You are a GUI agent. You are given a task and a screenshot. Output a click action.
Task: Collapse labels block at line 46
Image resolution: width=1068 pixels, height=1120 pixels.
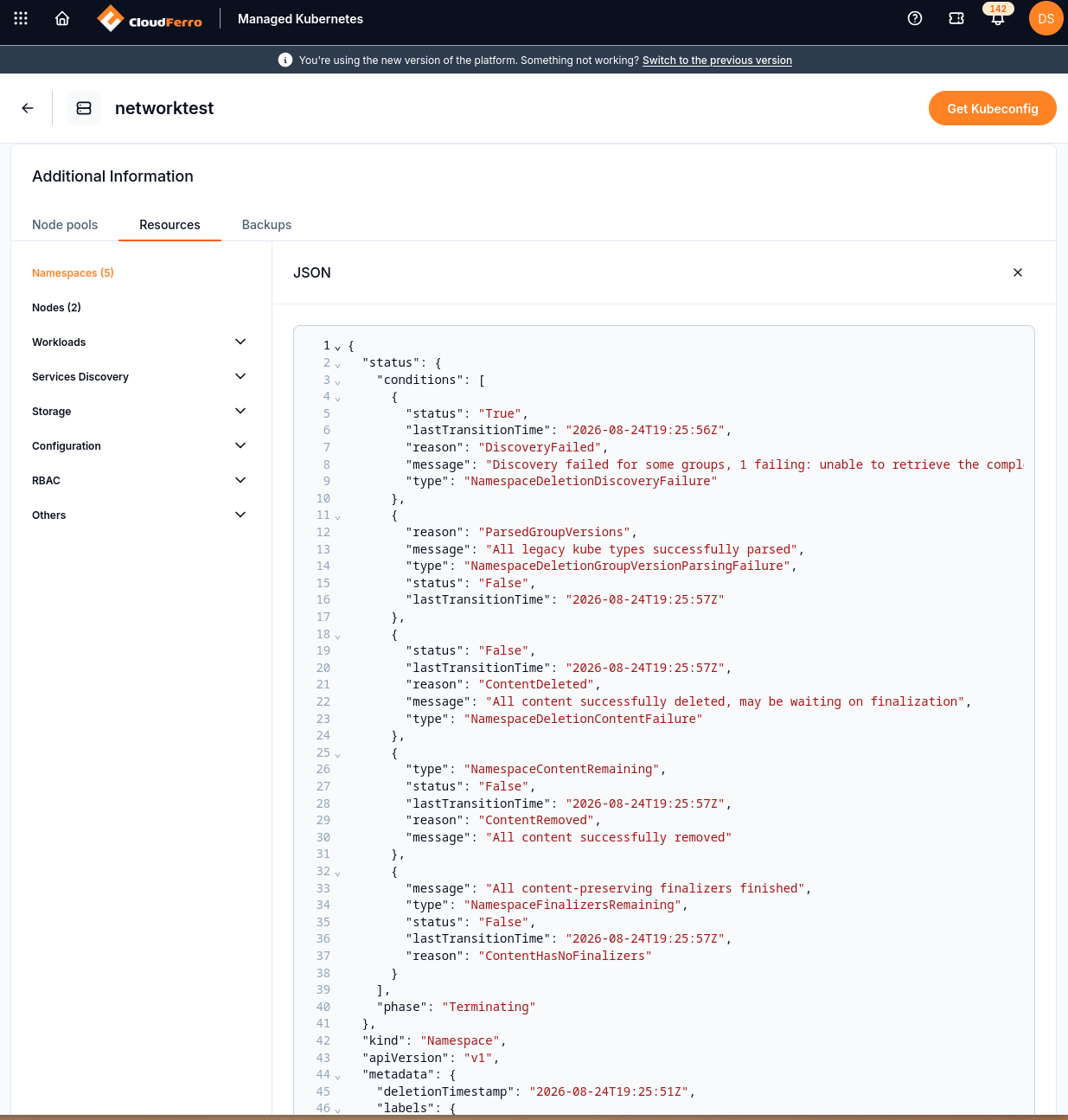[x=337, y=1110]
